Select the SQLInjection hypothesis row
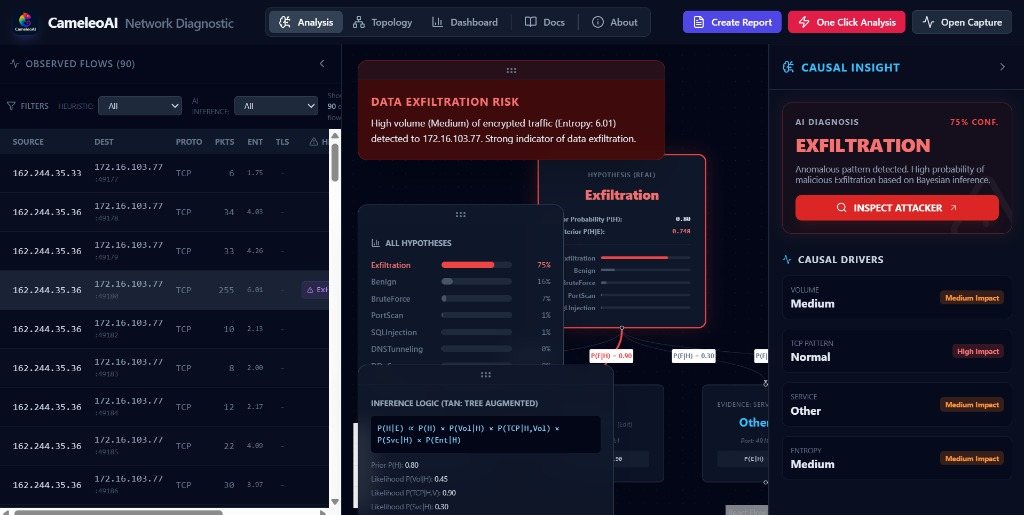The height and width of the screenshot is (515, 1024). (x=460, y=332)
